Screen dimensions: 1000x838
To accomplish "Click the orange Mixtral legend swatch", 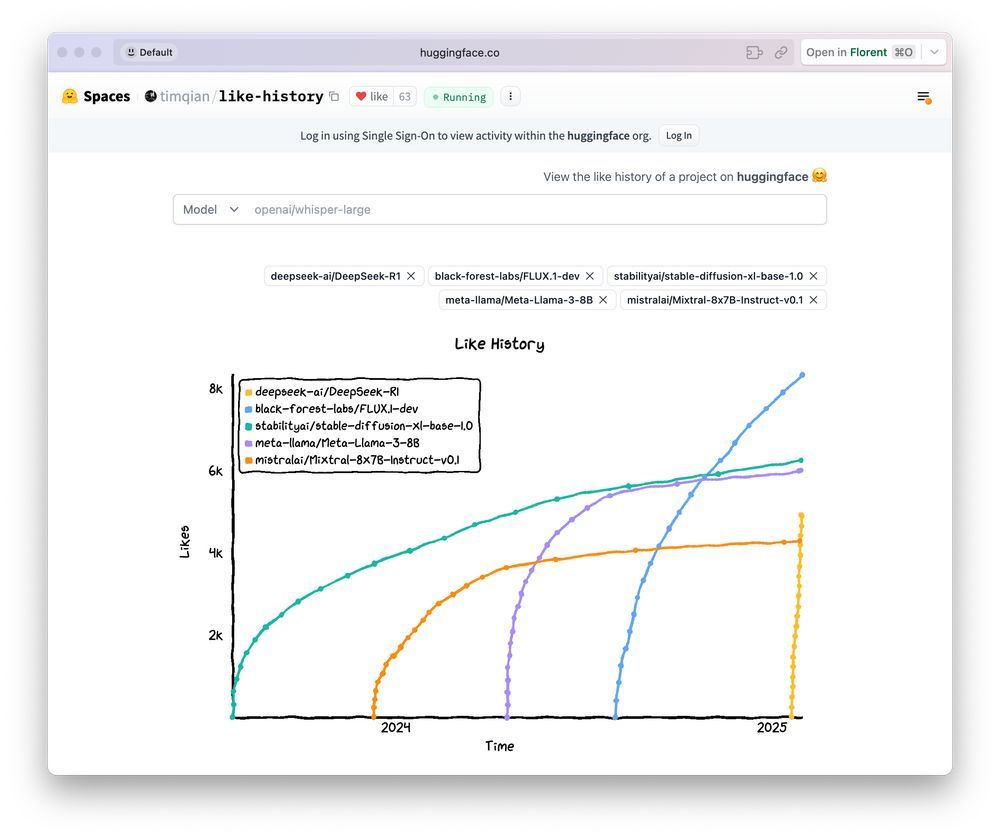I will pos(249,460).
